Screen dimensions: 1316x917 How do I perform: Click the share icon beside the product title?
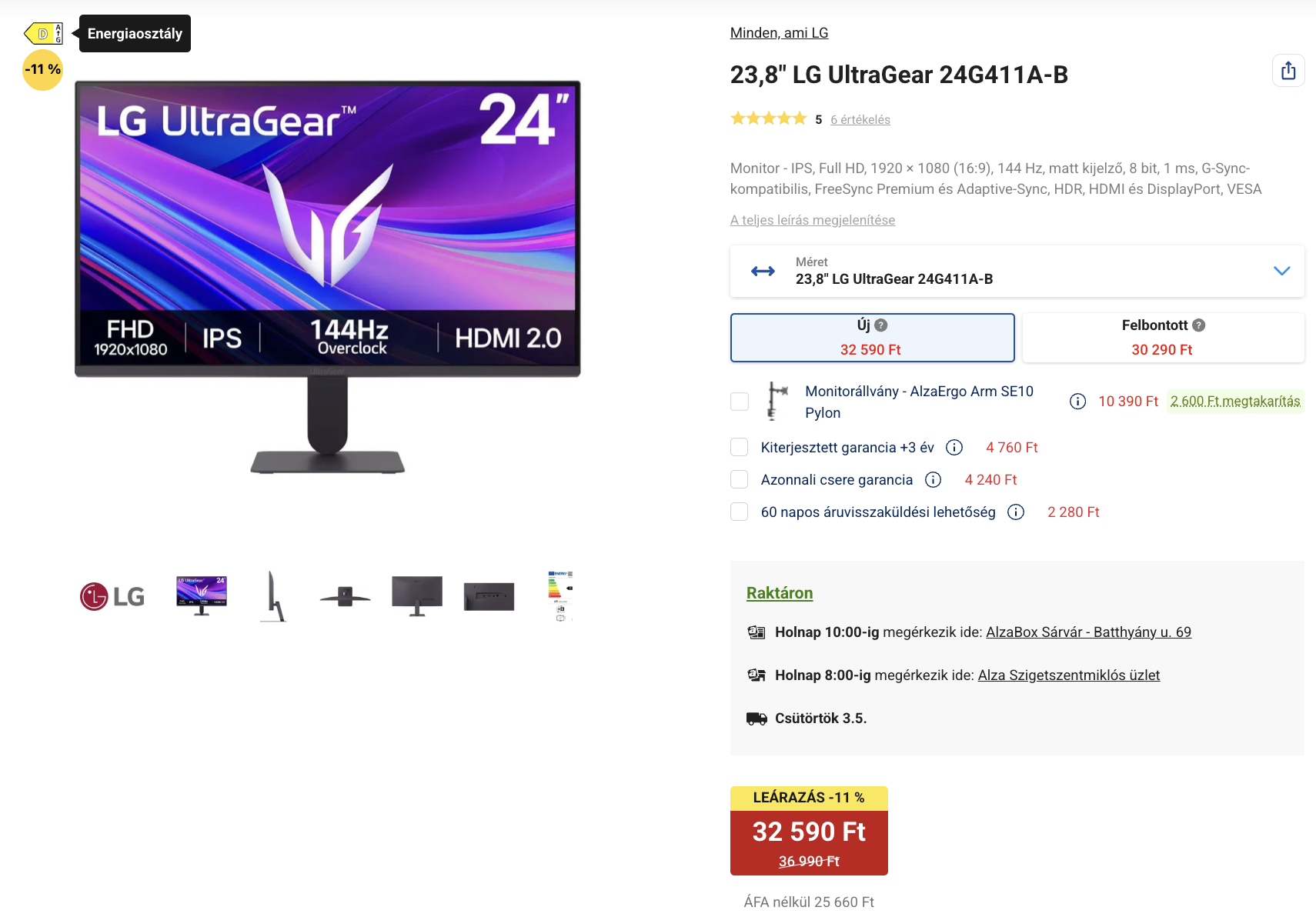pos(1288,71)
